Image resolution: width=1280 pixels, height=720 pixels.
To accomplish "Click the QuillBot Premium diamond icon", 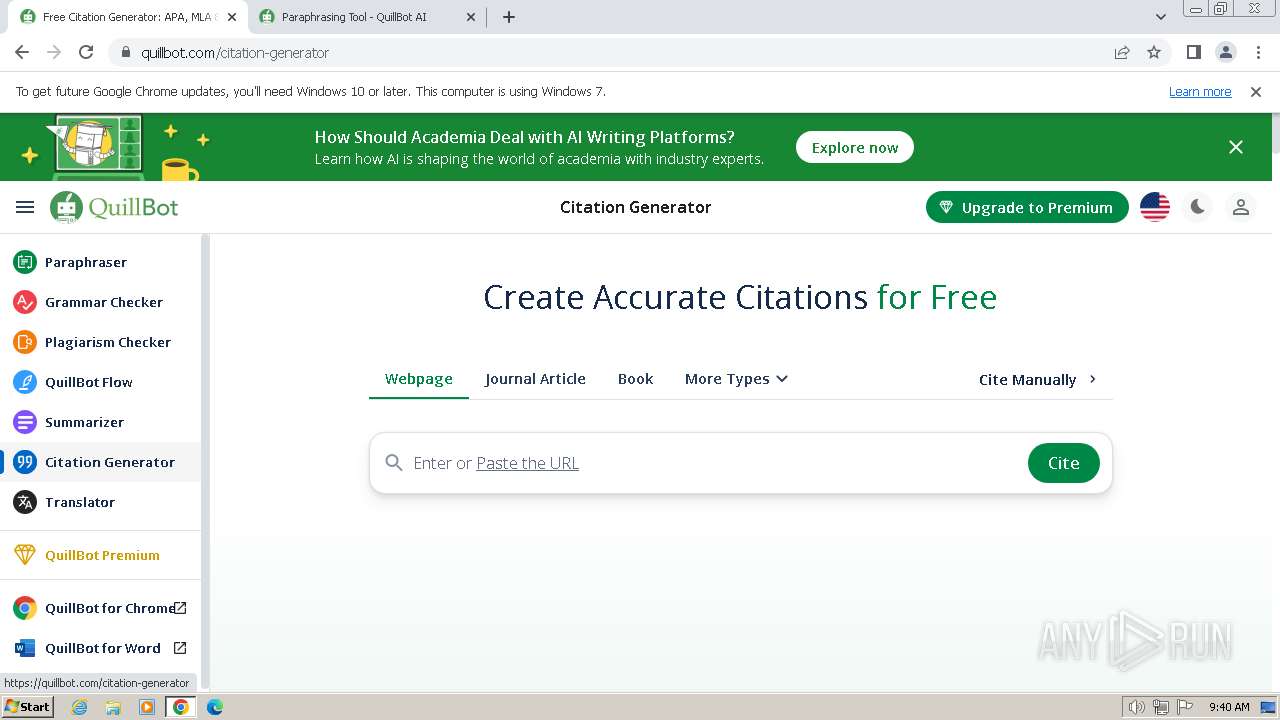I will click(25, 555).
